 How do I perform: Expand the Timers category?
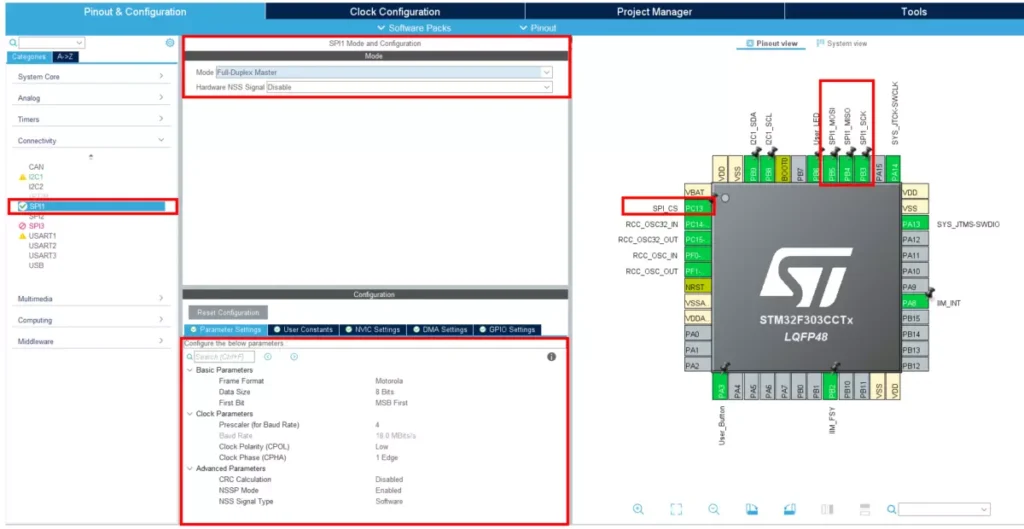point(90,119)
